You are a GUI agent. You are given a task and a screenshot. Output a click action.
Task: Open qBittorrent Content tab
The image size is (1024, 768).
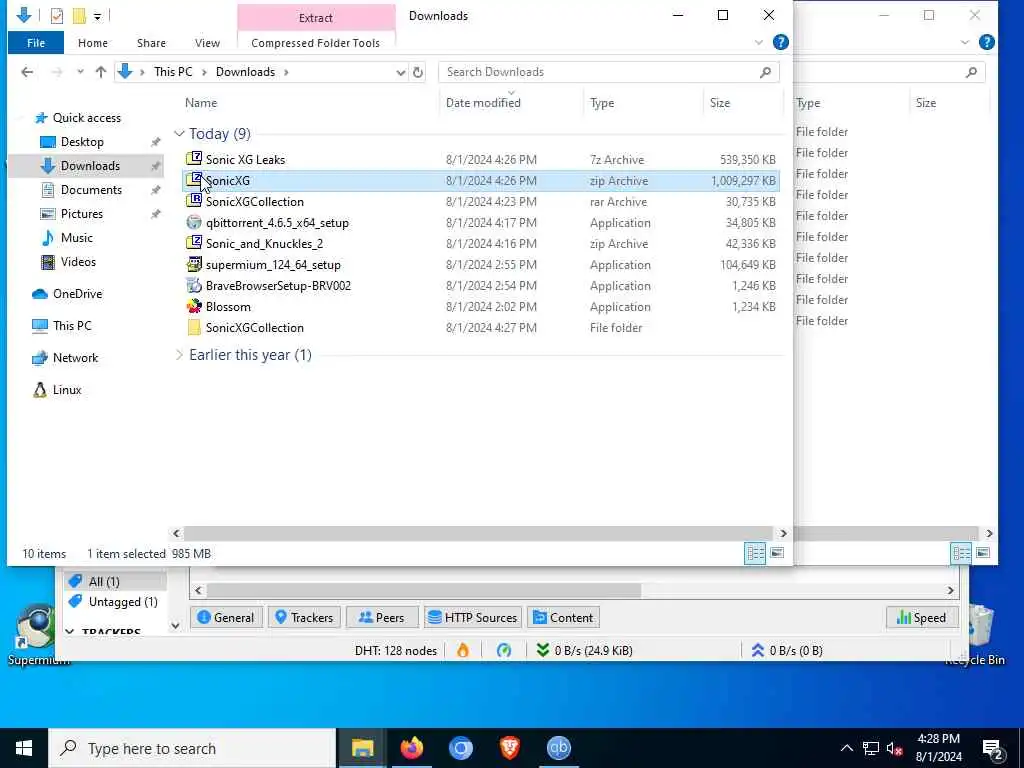tap(563, 617)
